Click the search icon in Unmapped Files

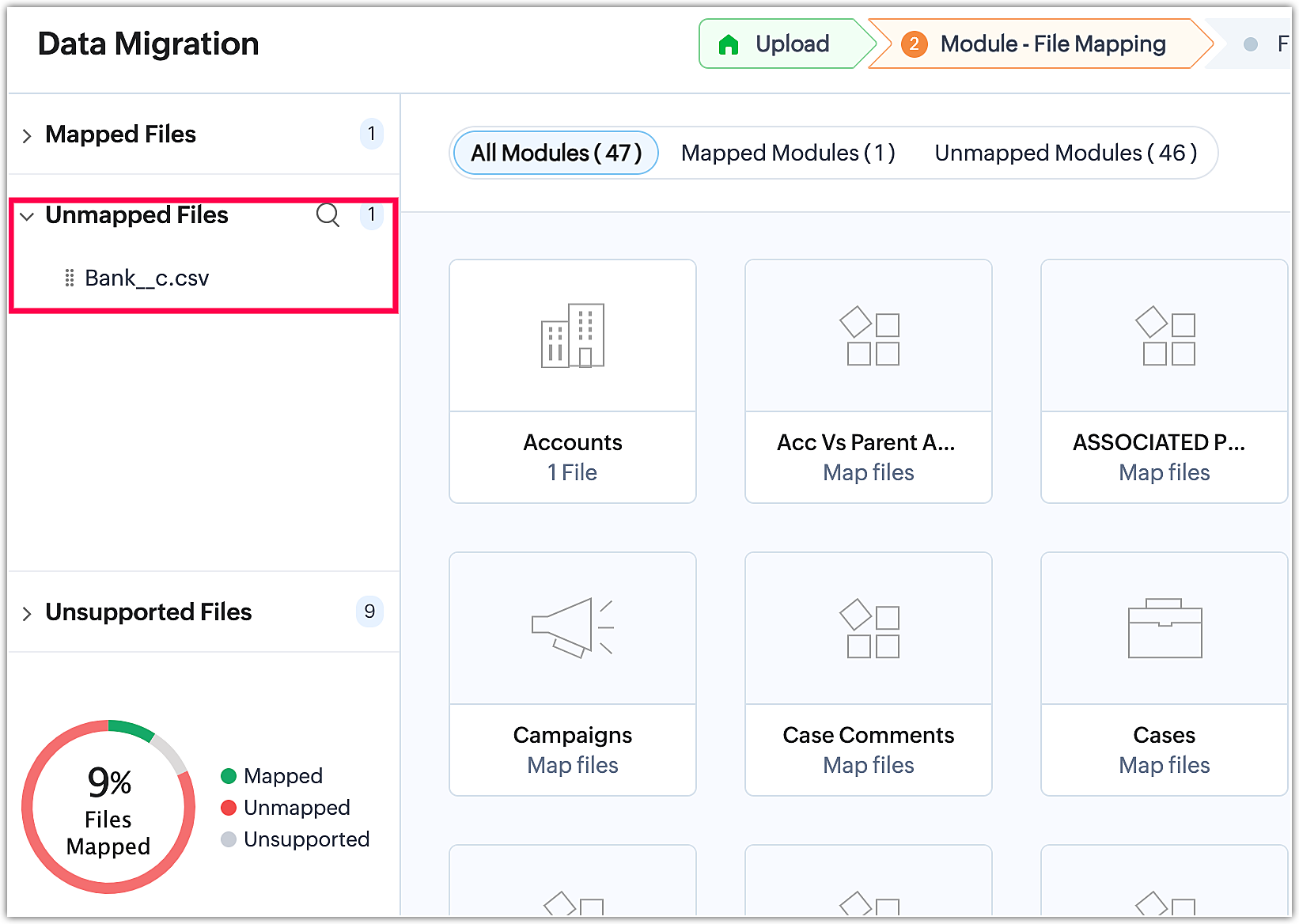[328, 215]
